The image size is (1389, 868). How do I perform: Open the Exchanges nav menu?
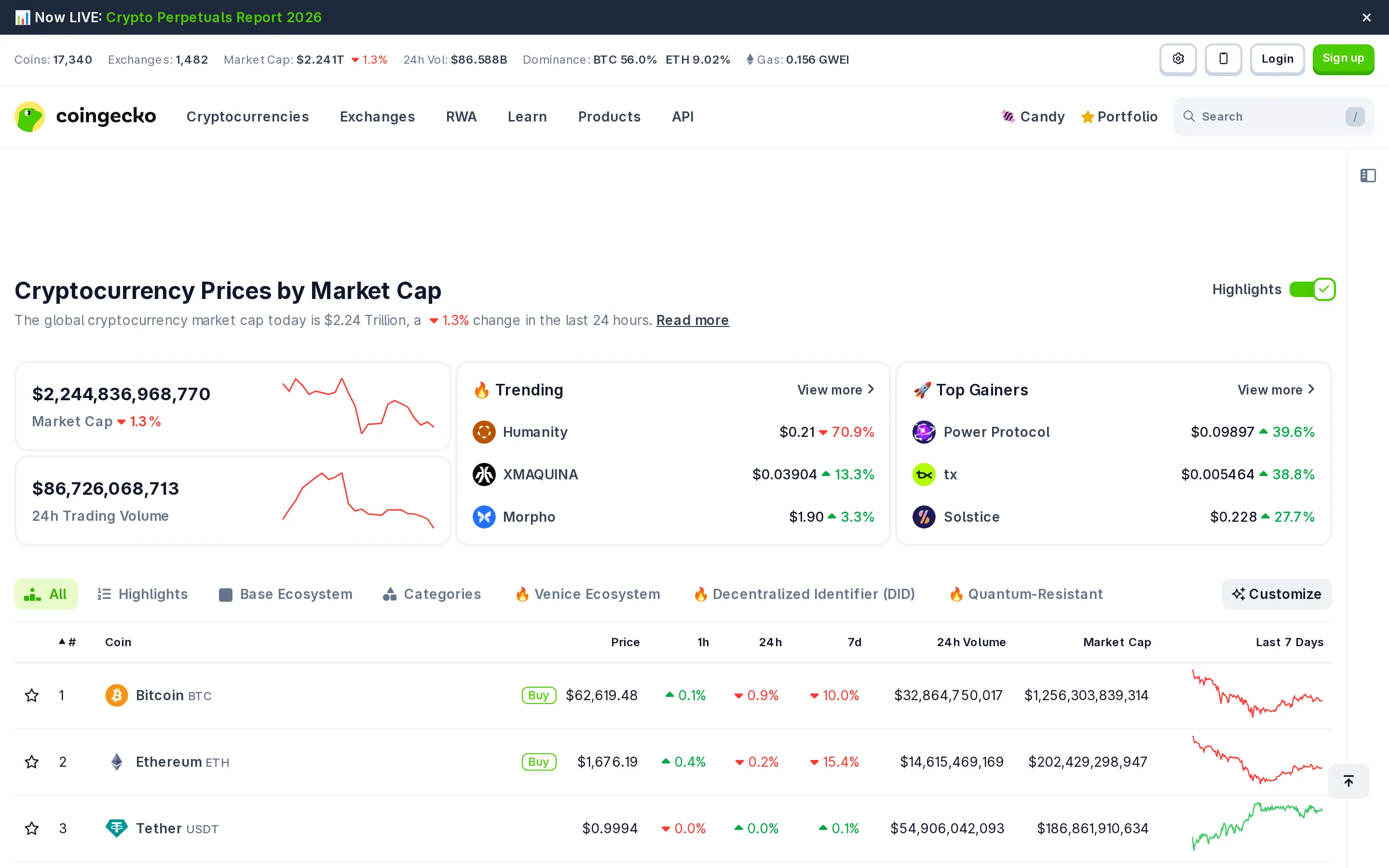coord(377,117)
